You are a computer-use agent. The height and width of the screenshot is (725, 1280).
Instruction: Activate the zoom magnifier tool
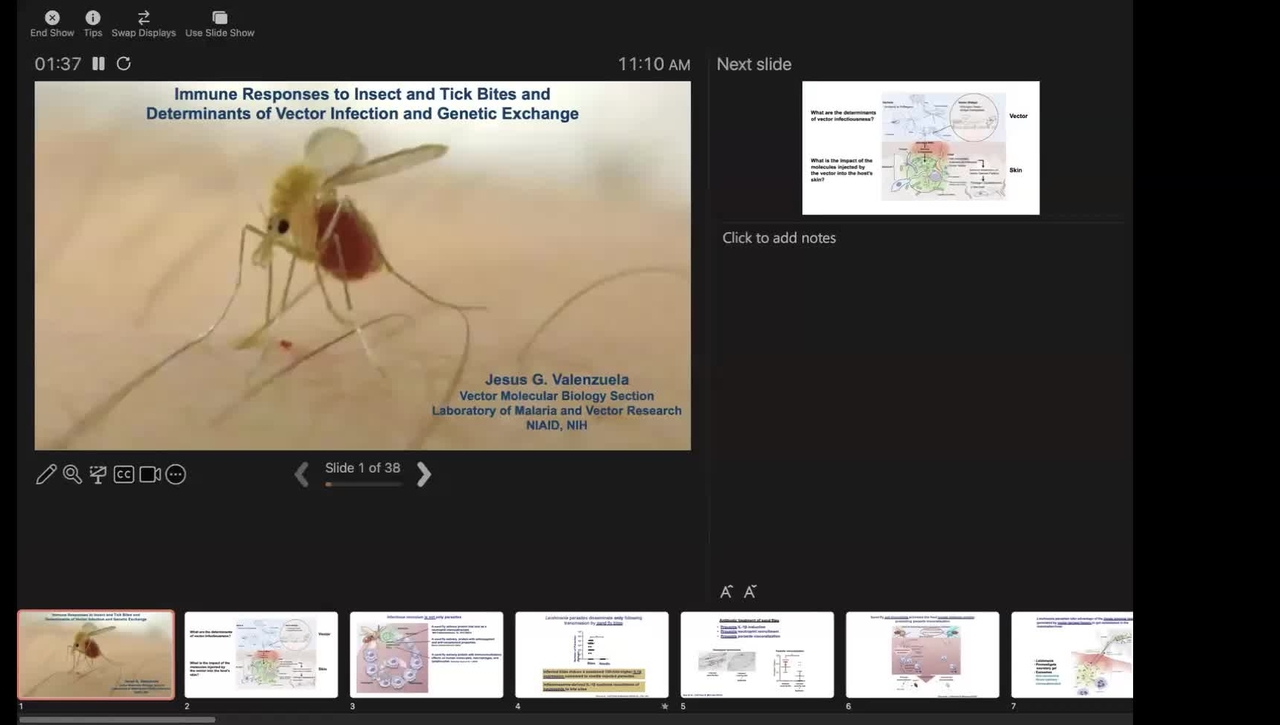tap(72, 475)
